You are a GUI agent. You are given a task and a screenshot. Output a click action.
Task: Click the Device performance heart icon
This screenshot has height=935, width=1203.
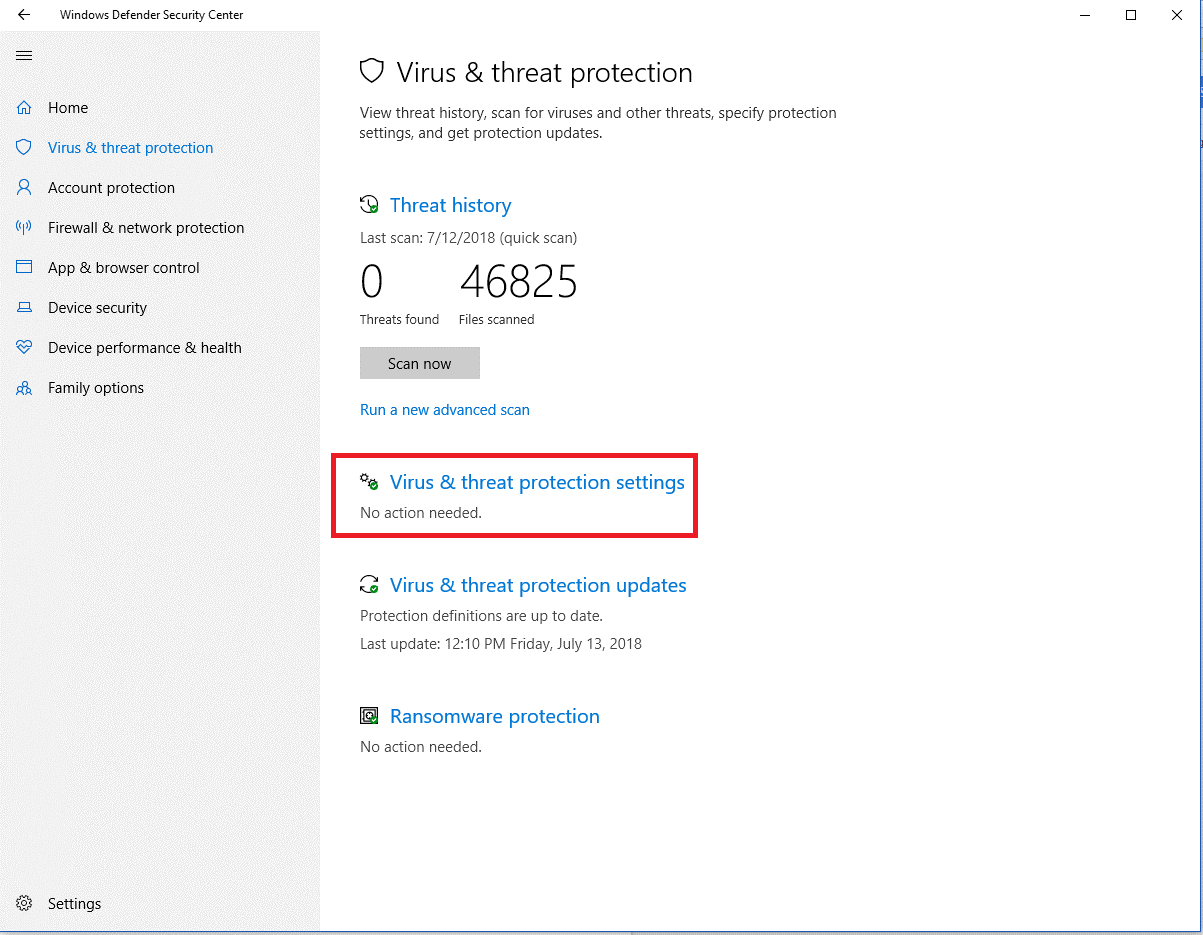pyautogui.click(x=24, y=348)
